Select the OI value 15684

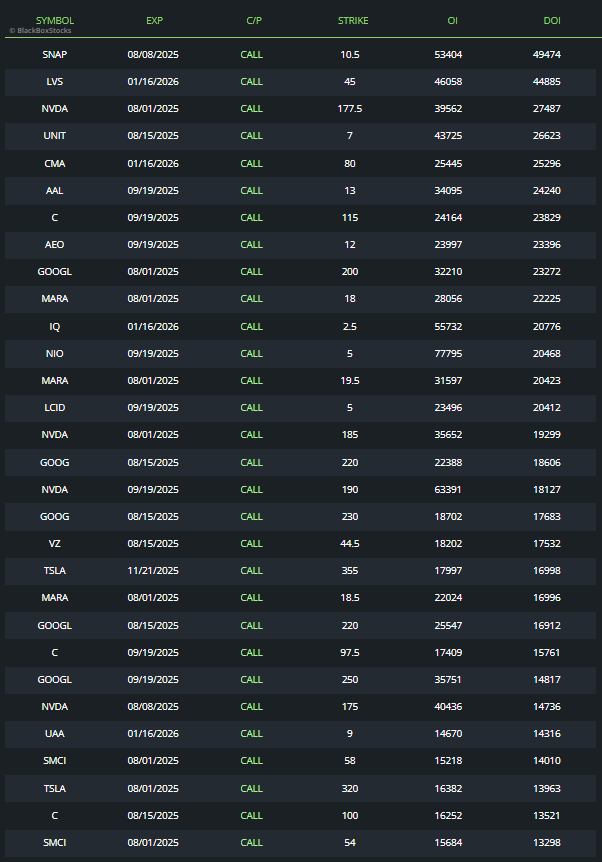448,842
